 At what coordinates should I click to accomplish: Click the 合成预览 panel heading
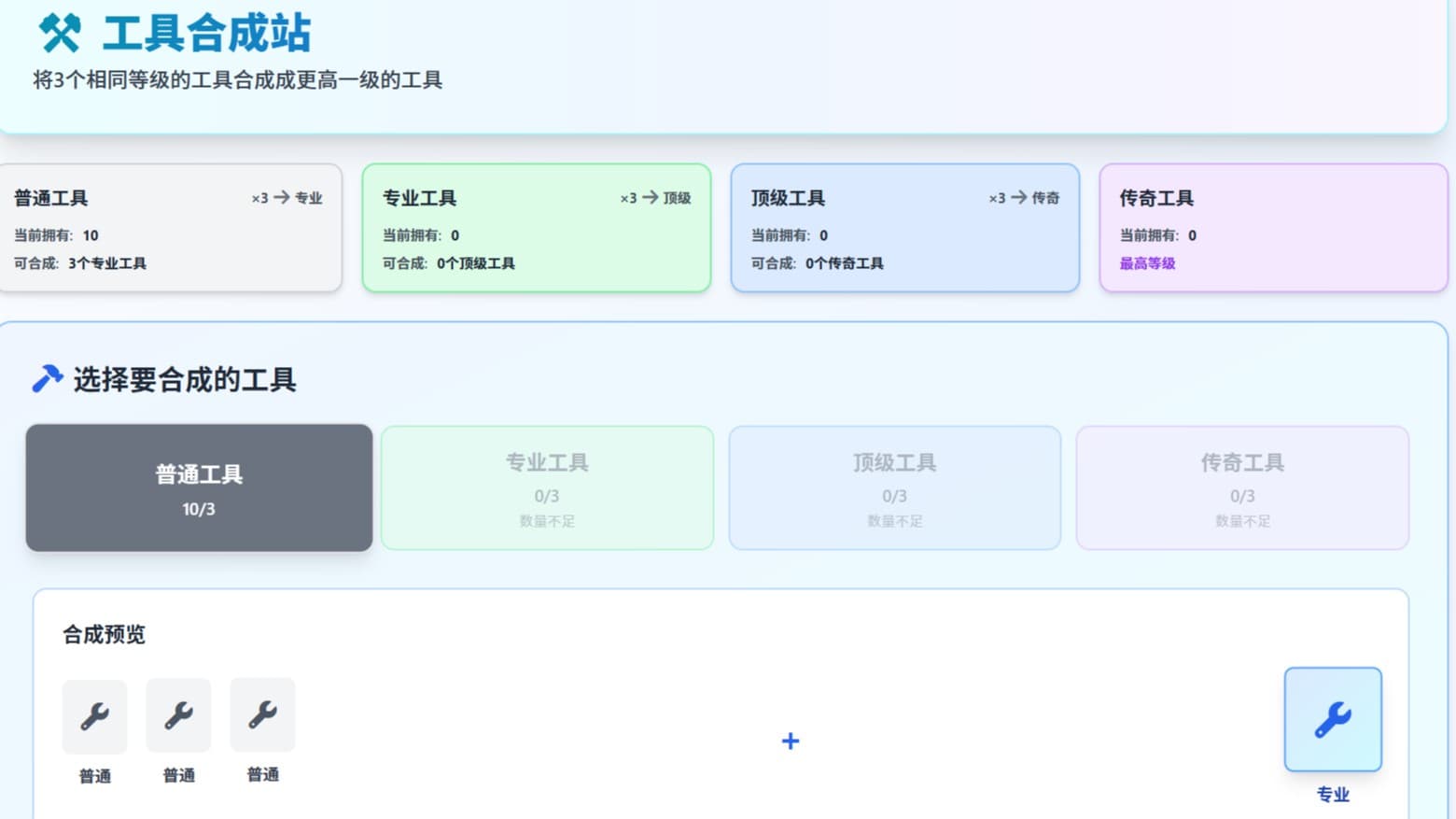[x=104, y=634]
